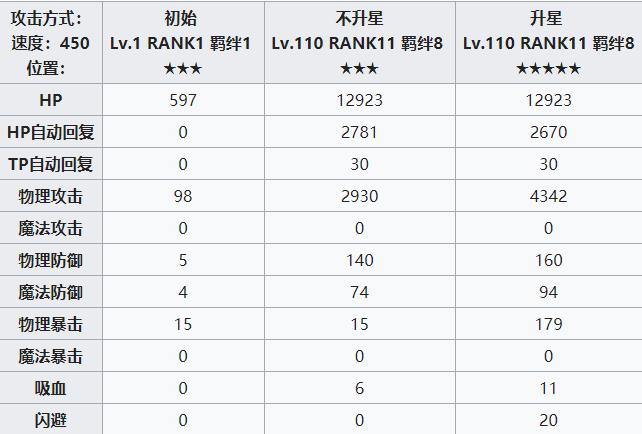Select the 升星 five-star column header
Viewport: 642px width, 434px height.
(549, 43)
